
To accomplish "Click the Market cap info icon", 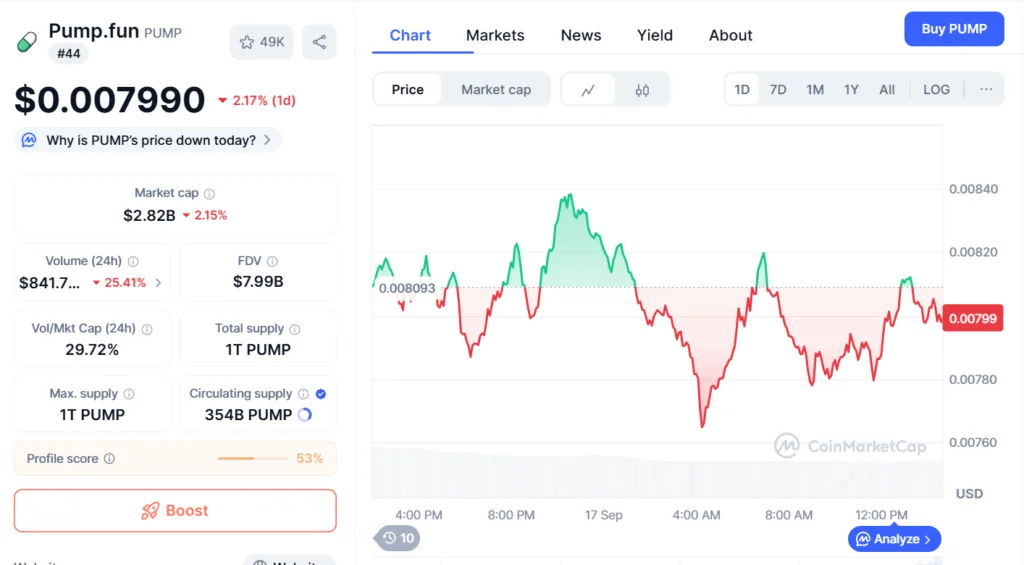I will [x=209, y=193].
